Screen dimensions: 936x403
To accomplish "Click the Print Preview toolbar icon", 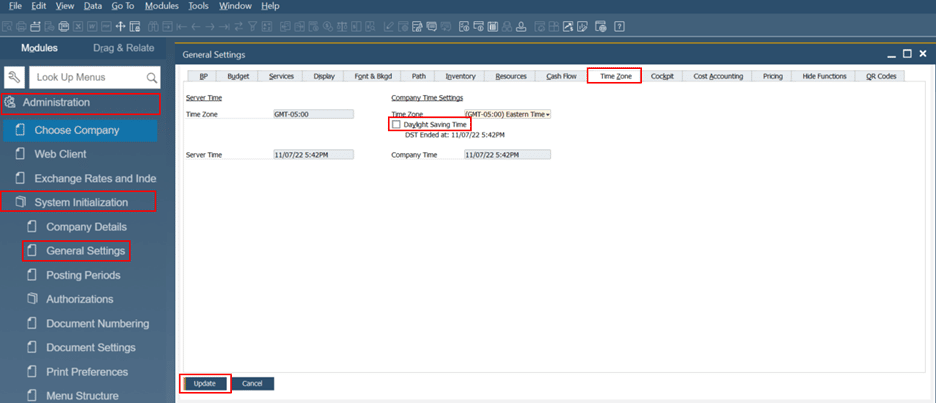I will tap(7, 26).
